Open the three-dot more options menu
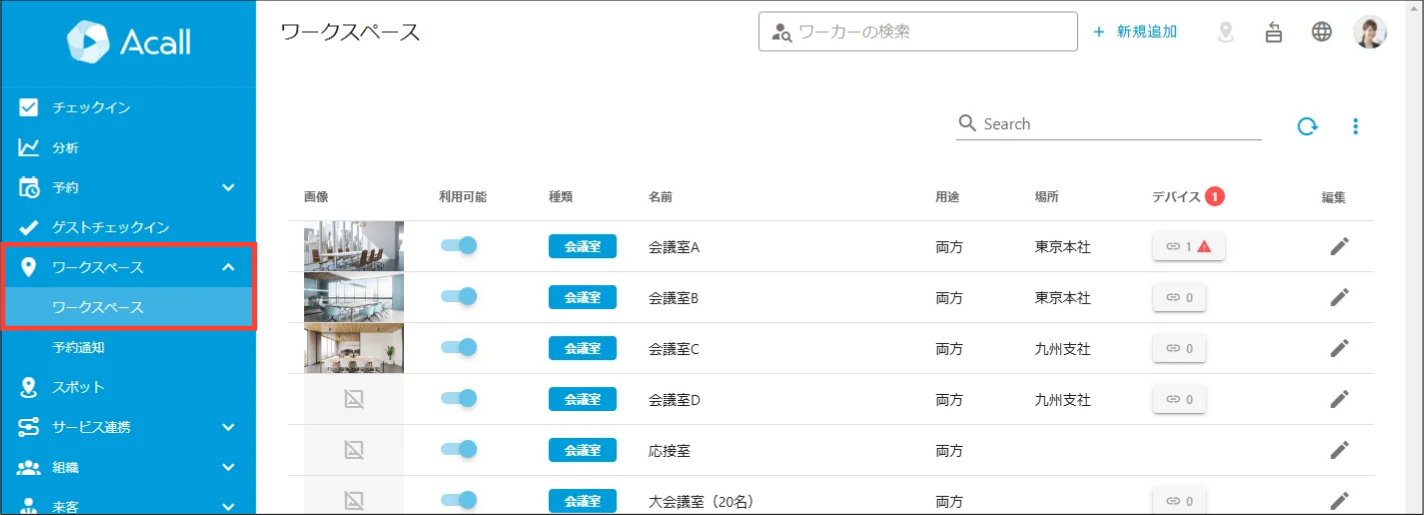 pos(1356,126)
